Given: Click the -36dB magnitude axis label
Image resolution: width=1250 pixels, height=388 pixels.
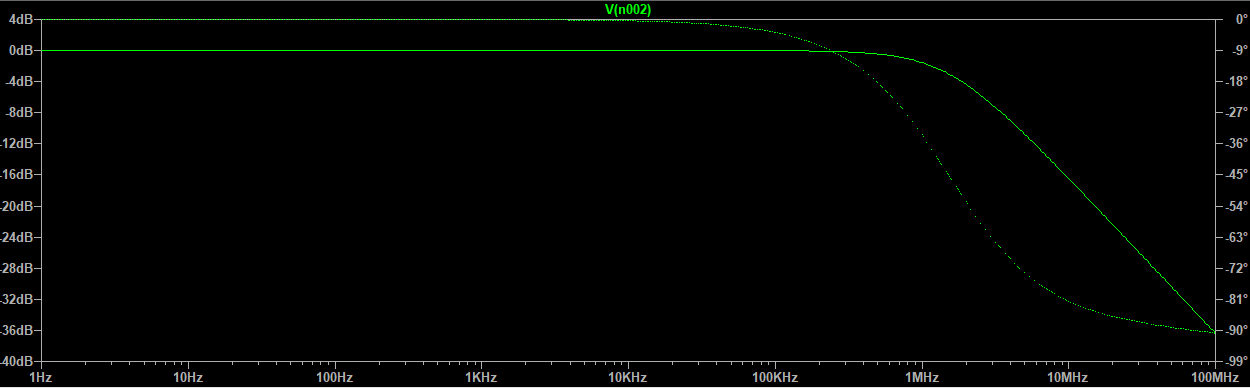Looking at the screenshot, I should [x=17, y=329].
